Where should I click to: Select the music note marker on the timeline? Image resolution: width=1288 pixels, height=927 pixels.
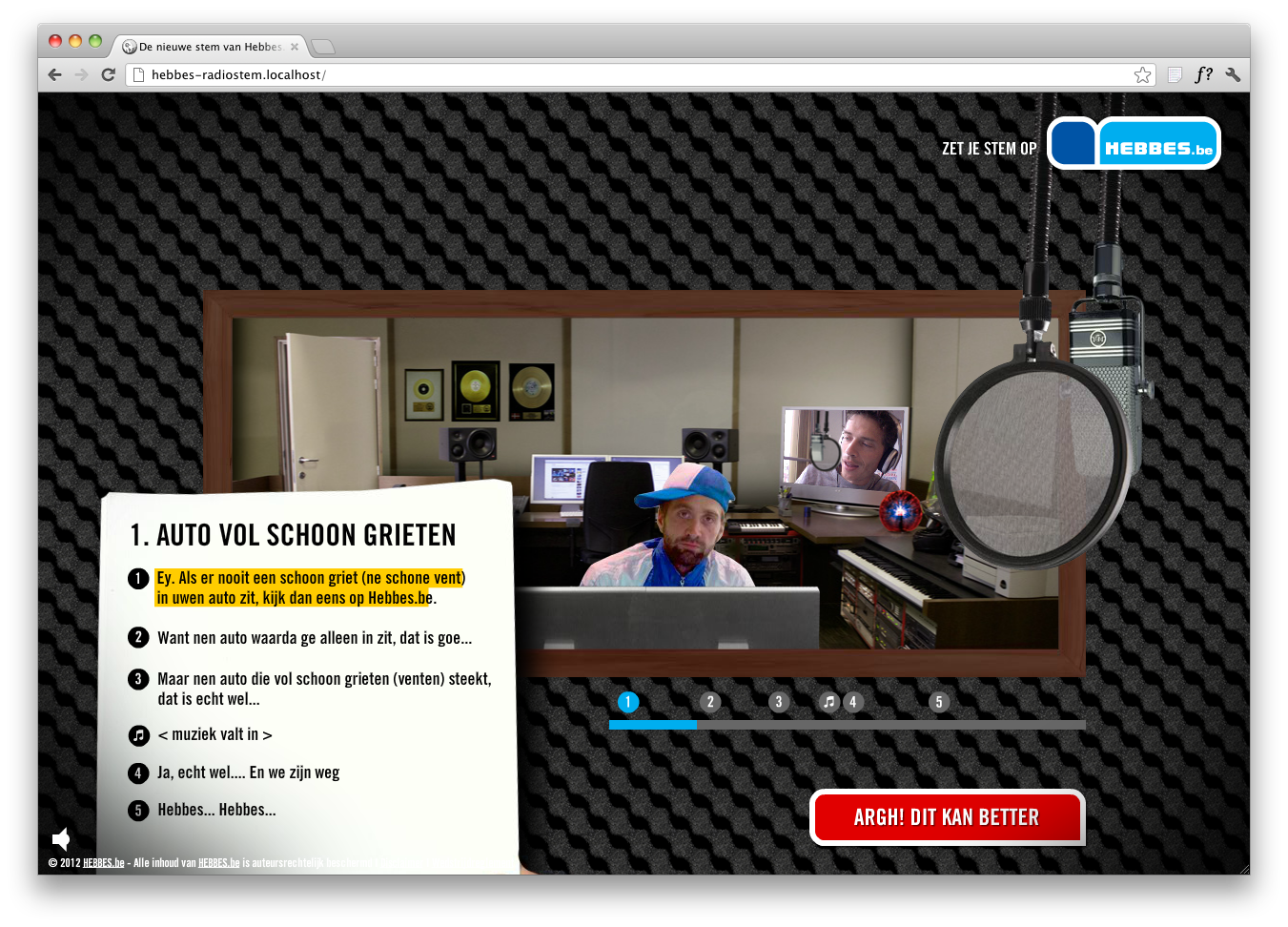(x=829, y=702)
